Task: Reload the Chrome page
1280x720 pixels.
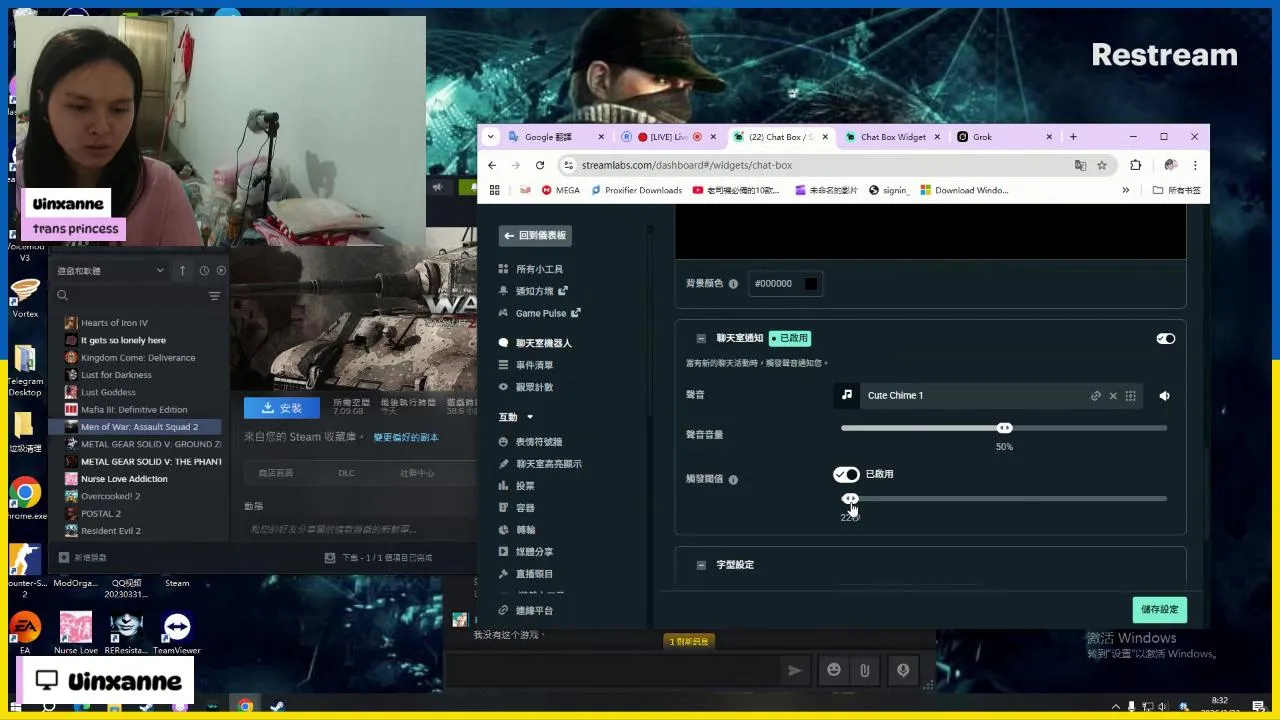Action: pyautogui.click(x=540, y=165)
